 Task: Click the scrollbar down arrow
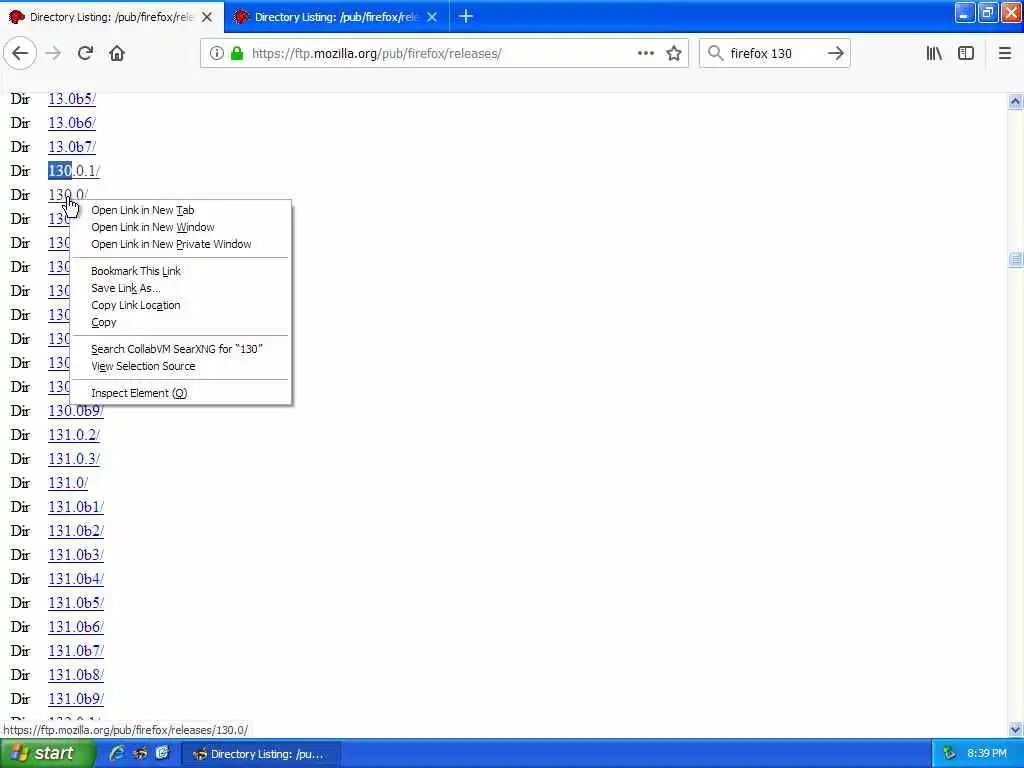pyautogui.click(x=1015, y=729)
